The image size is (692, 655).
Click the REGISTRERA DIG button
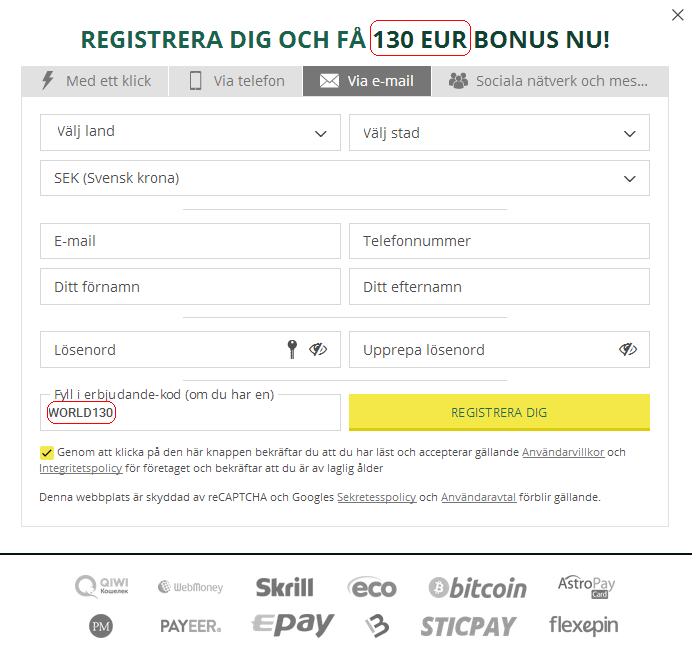click(499, 412)
